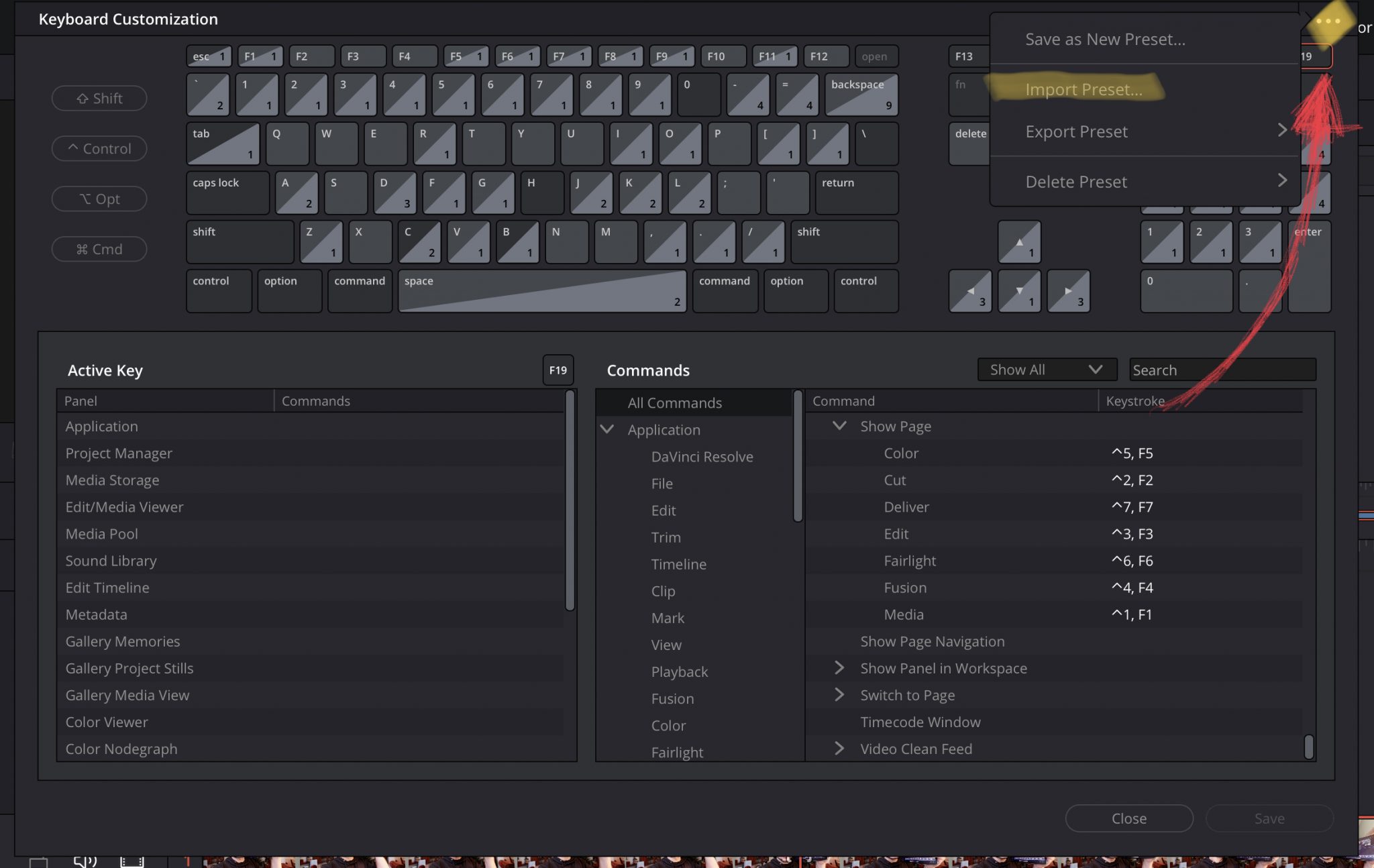Collapse the Show Page command group

click(839, 425)
